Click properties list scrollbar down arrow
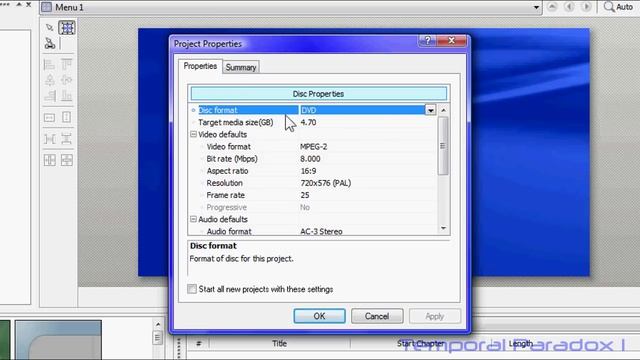This screenshot has width=640, height=360. [443, 229]
